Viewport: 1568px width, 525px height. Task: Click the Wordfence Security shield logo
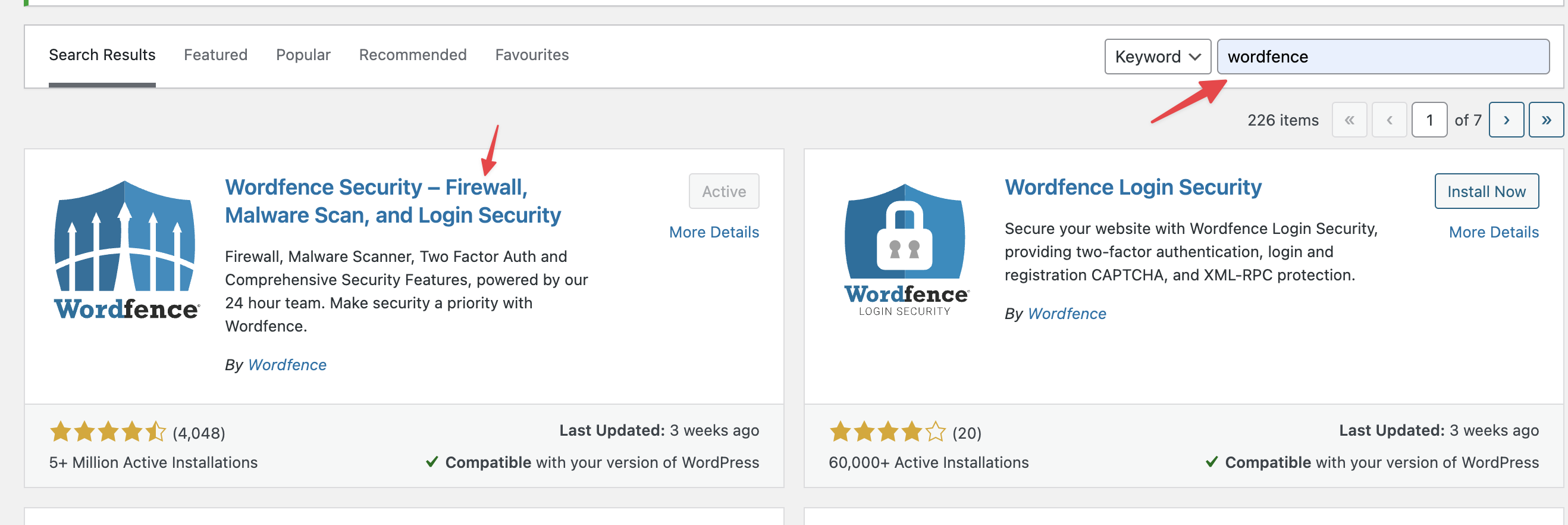tap(126, 250)
